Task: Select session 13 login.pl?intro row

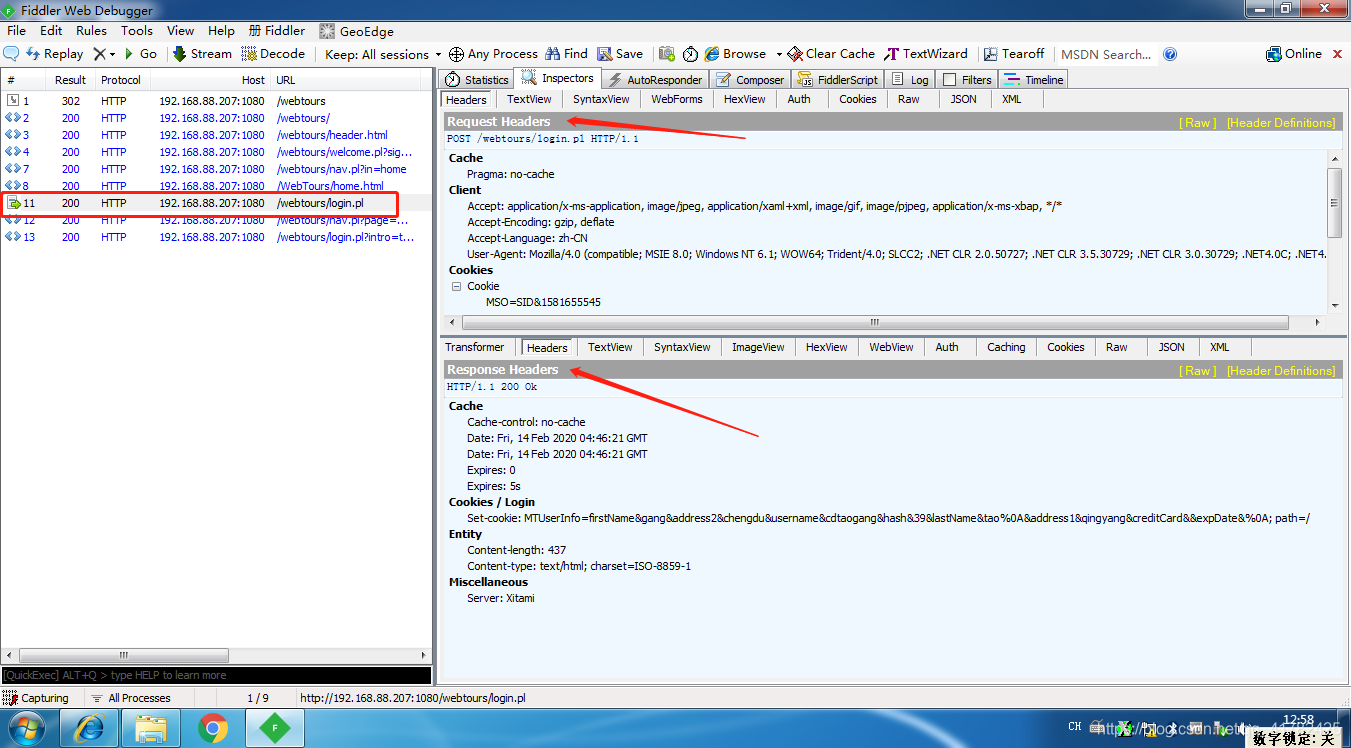Action: coord(216,237)
